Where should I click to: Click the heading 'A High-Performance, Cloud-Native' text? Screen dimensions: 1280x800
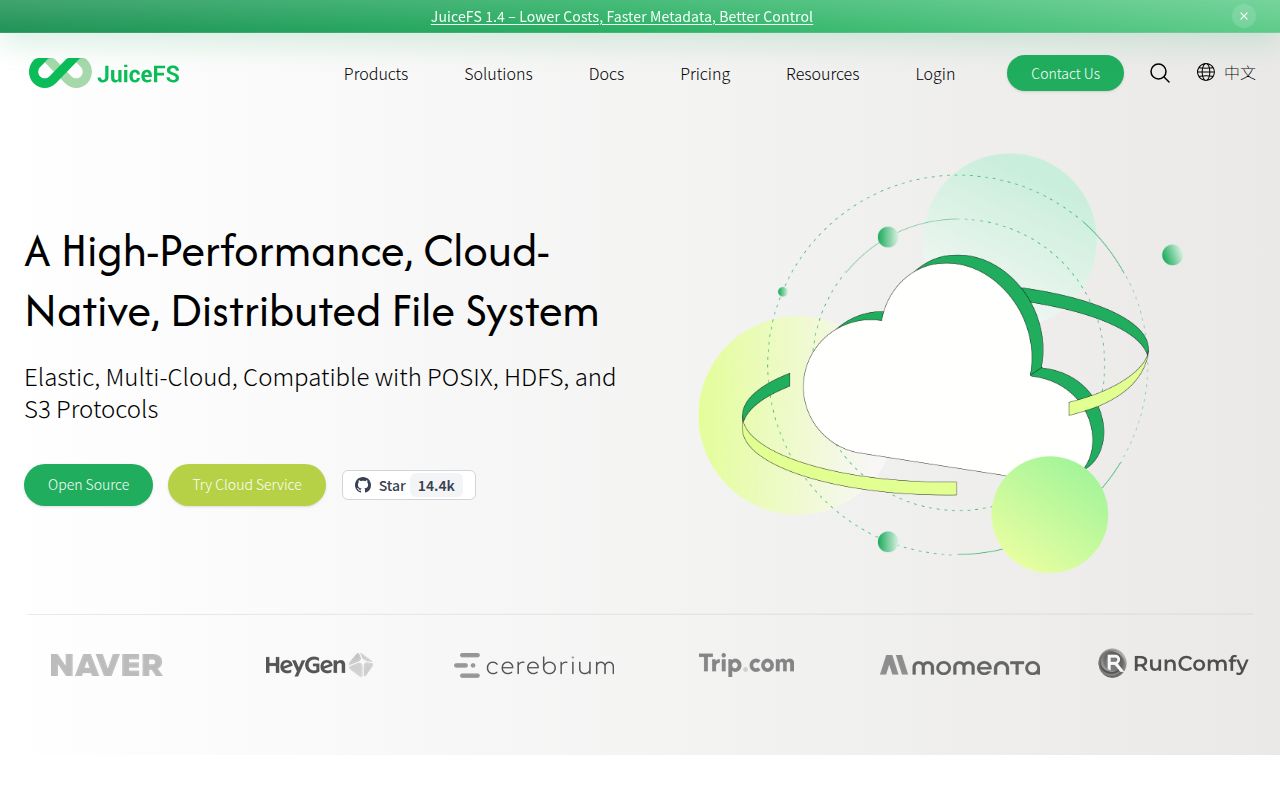coord(311,281)
